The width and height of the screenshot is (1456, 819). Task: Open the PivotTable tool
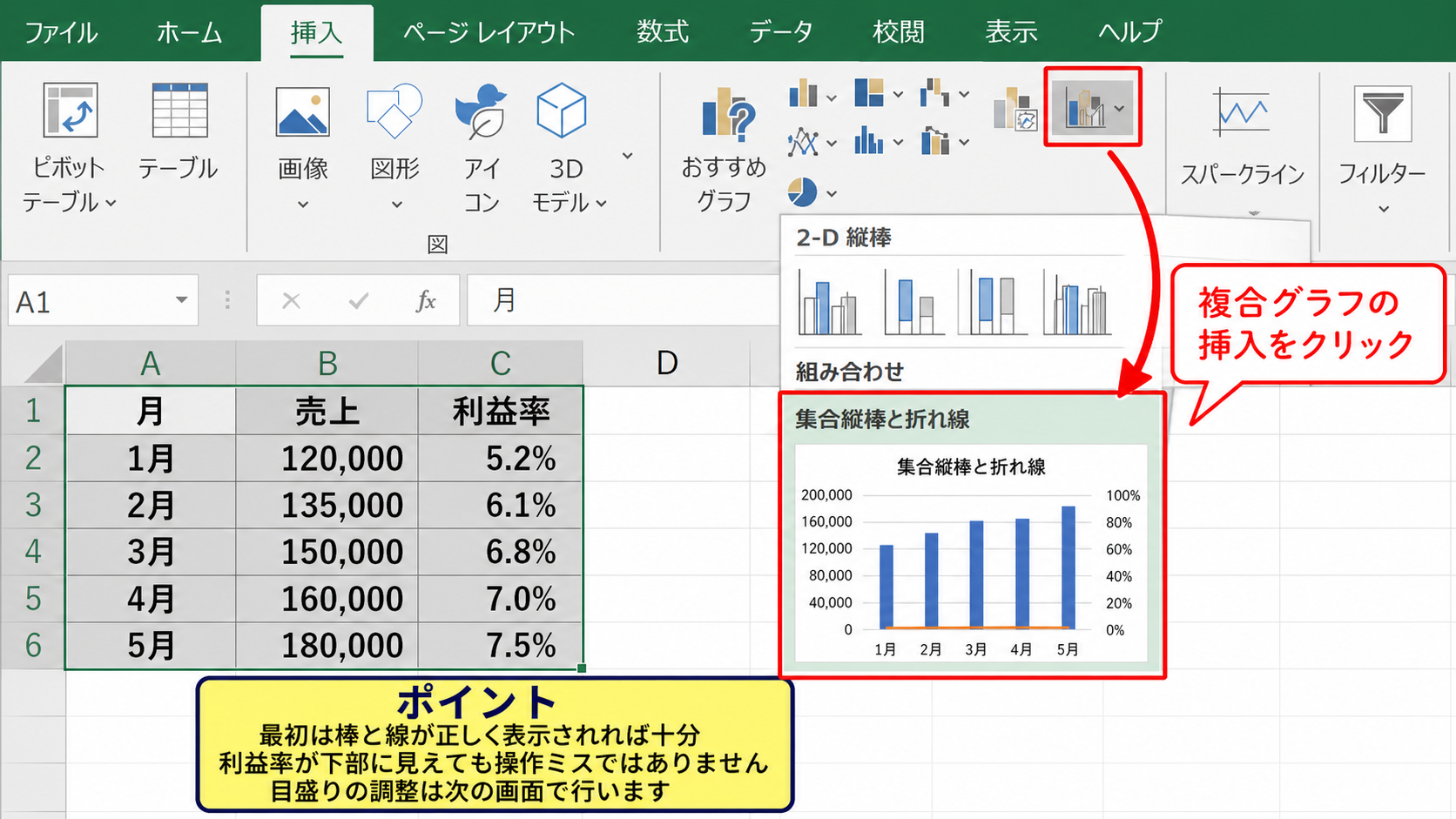click(70, 148)
